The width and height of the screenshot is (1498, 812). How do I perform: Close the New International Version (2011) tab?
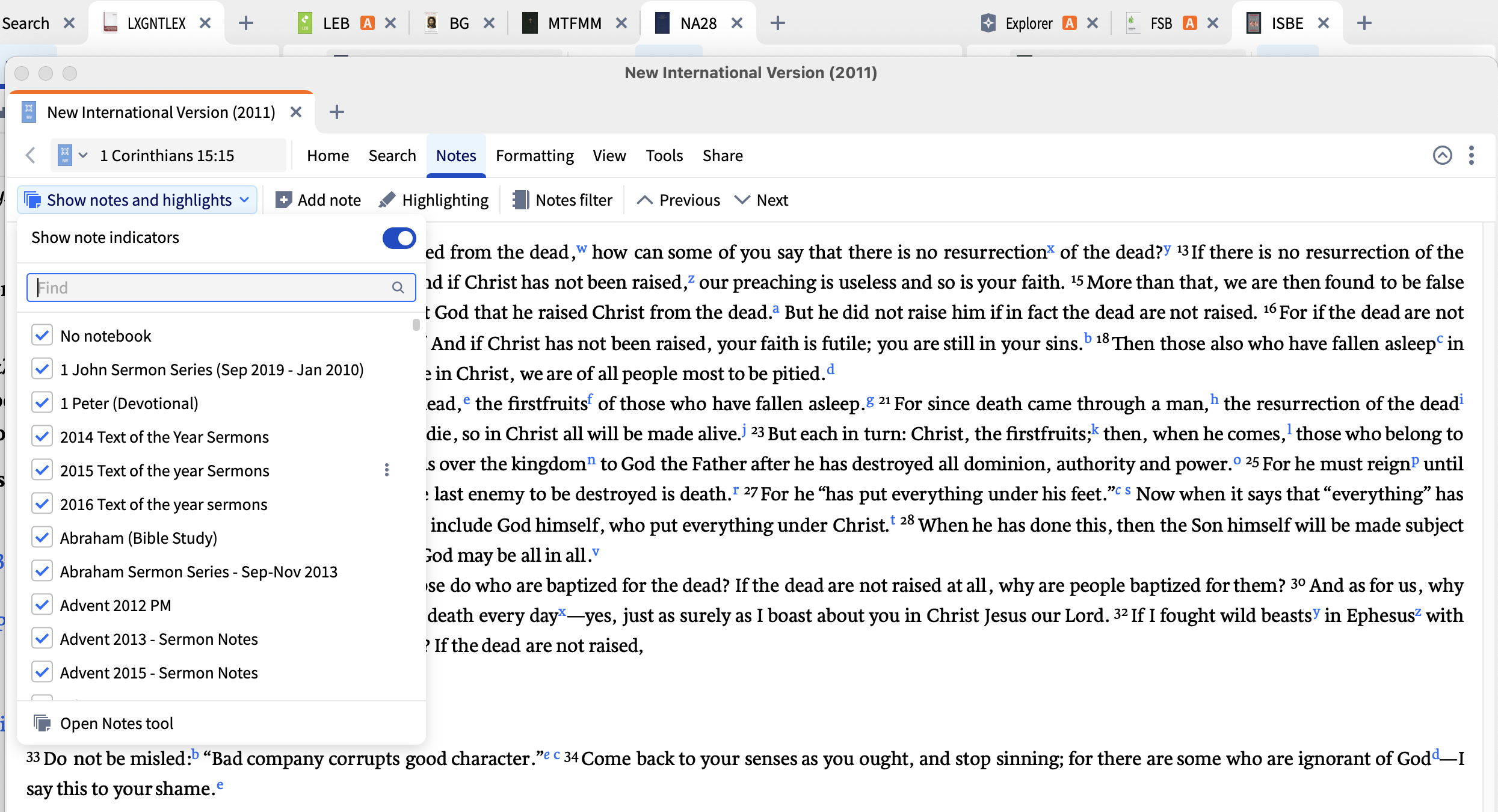tap(295, 112)
